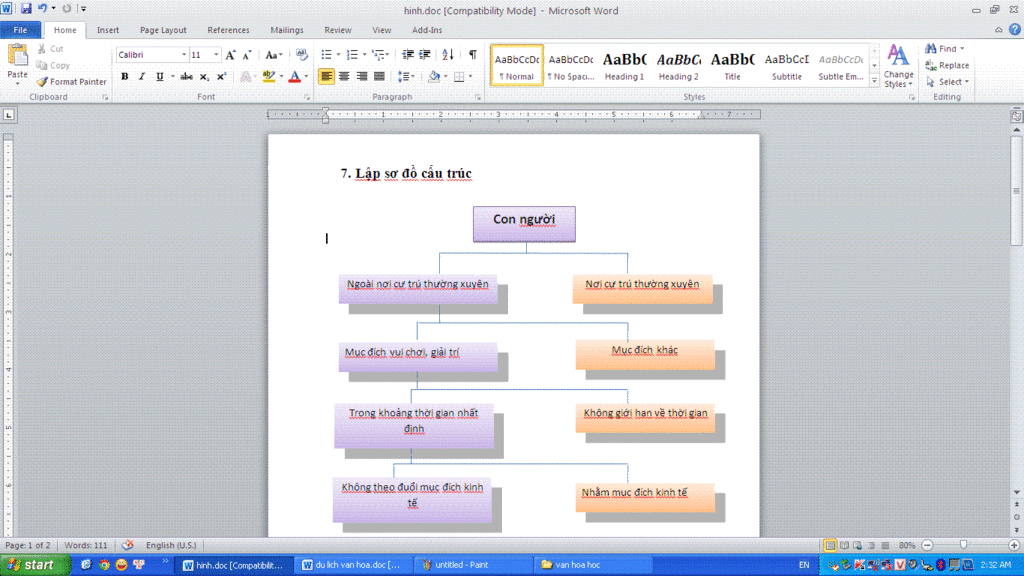Screen dimensions: 1024x576
Task: Toggle show paragraph marks
Action: pyautogui.click(x=472, y=55)
